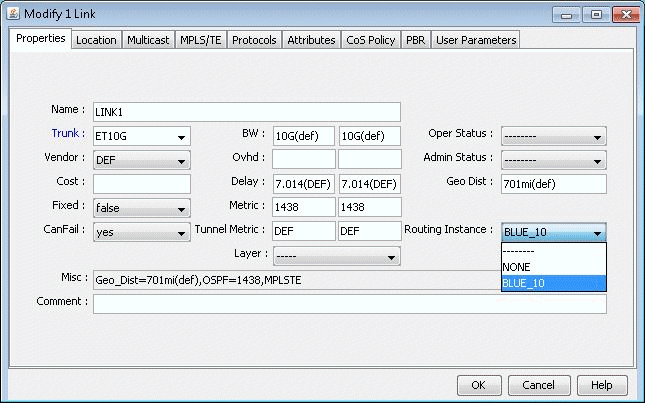Confirm changes with OK button
Viewport: 645px width, 403px height.
(x=479, y=385)
